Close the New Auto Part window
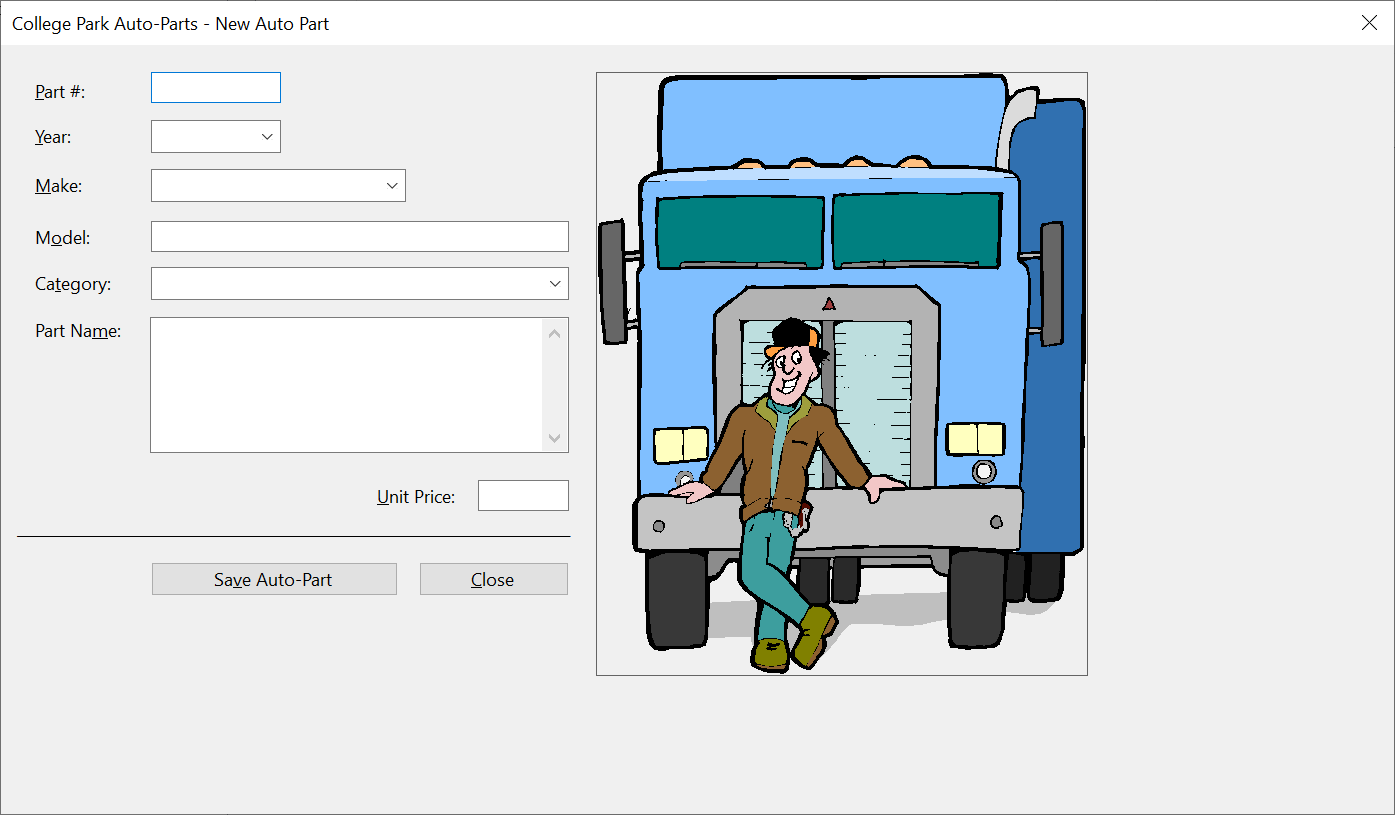The image size is (1395, 815). [1369, 23]
